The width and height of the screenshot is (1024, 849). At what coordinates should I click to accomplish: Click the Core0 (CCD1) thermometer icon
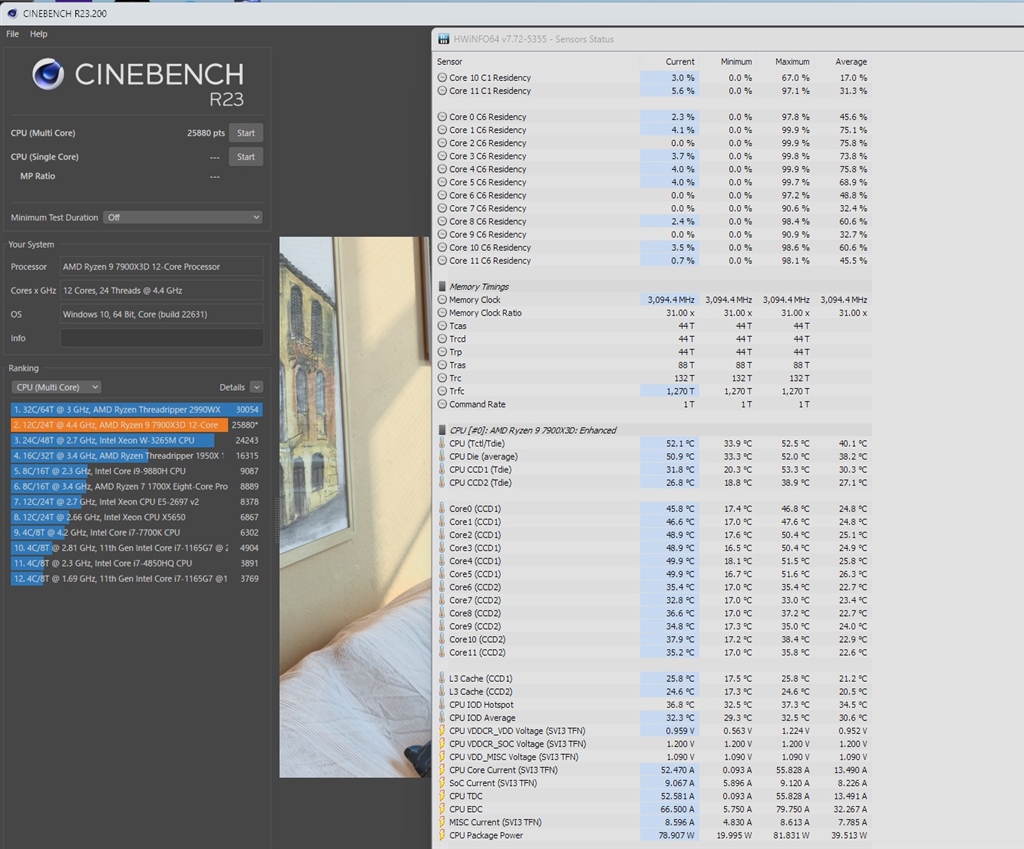[x=442, y=509]
